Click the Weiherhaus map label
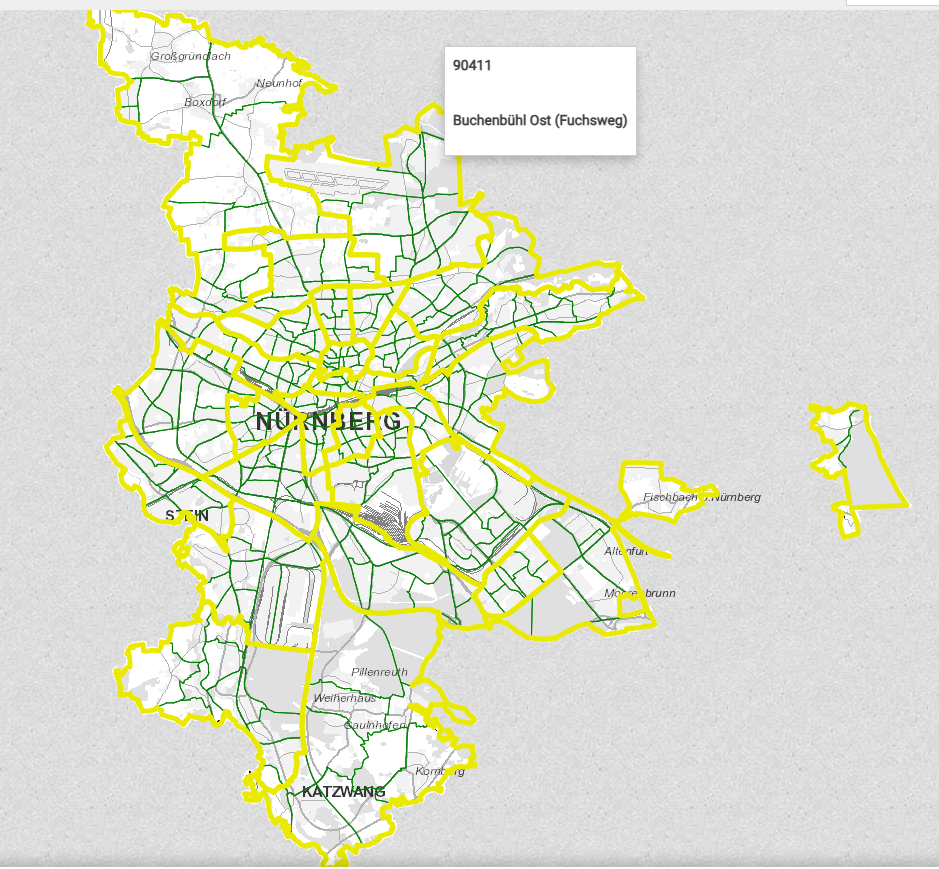The image size is (939, 869). coord(344,698)
